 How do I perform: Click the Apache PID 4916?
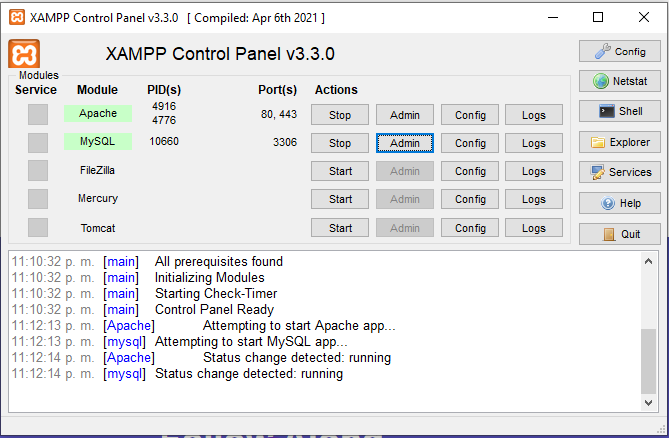click(164, 106)
